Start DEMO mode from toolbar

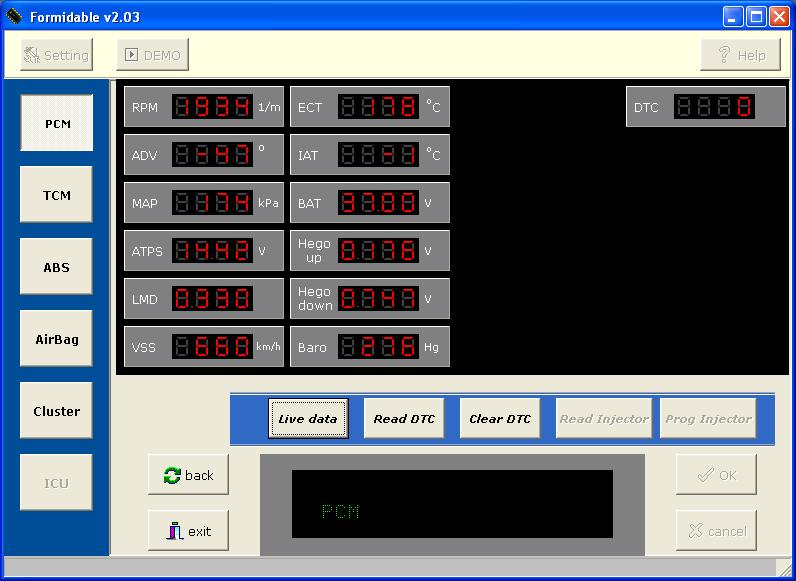click(153, 55)
